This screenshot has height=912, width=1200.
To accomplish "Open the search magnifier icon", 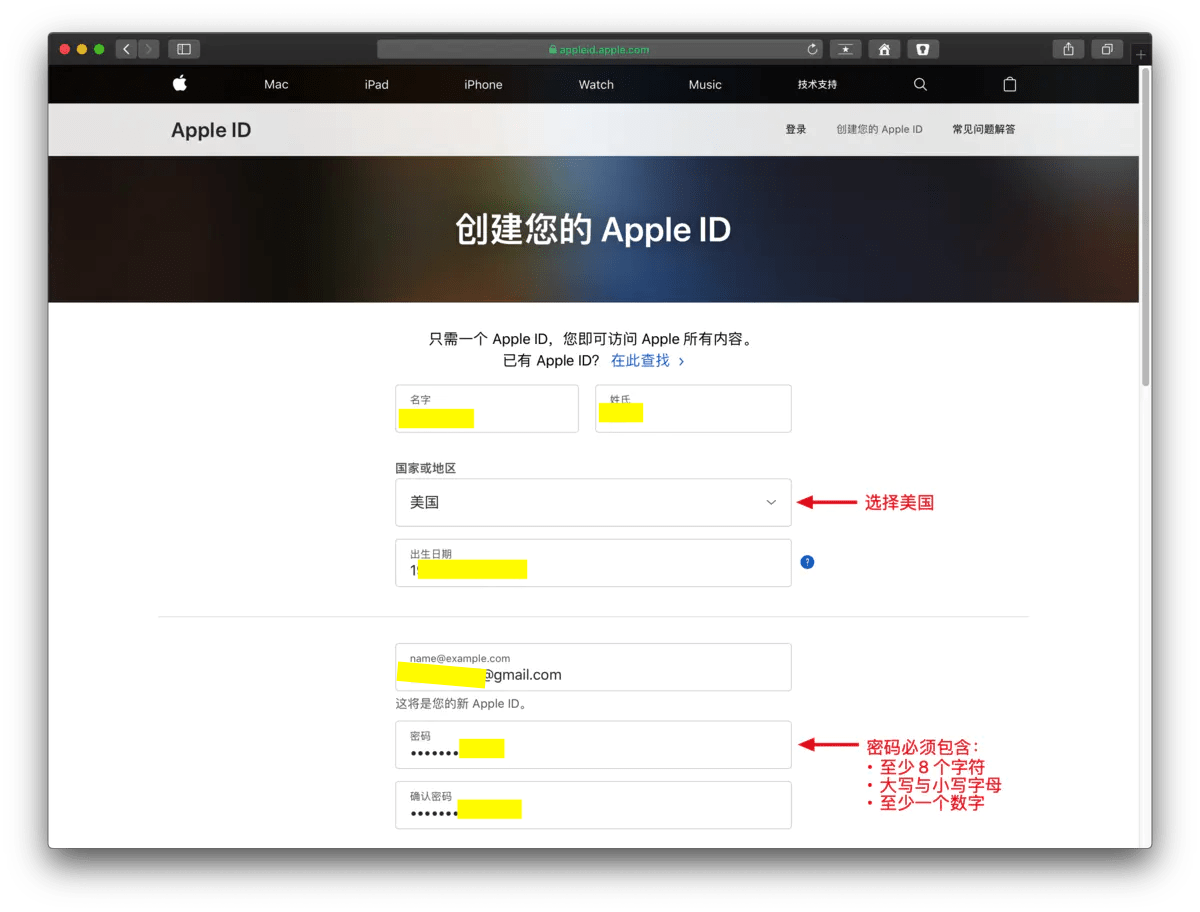I will 920,85.
